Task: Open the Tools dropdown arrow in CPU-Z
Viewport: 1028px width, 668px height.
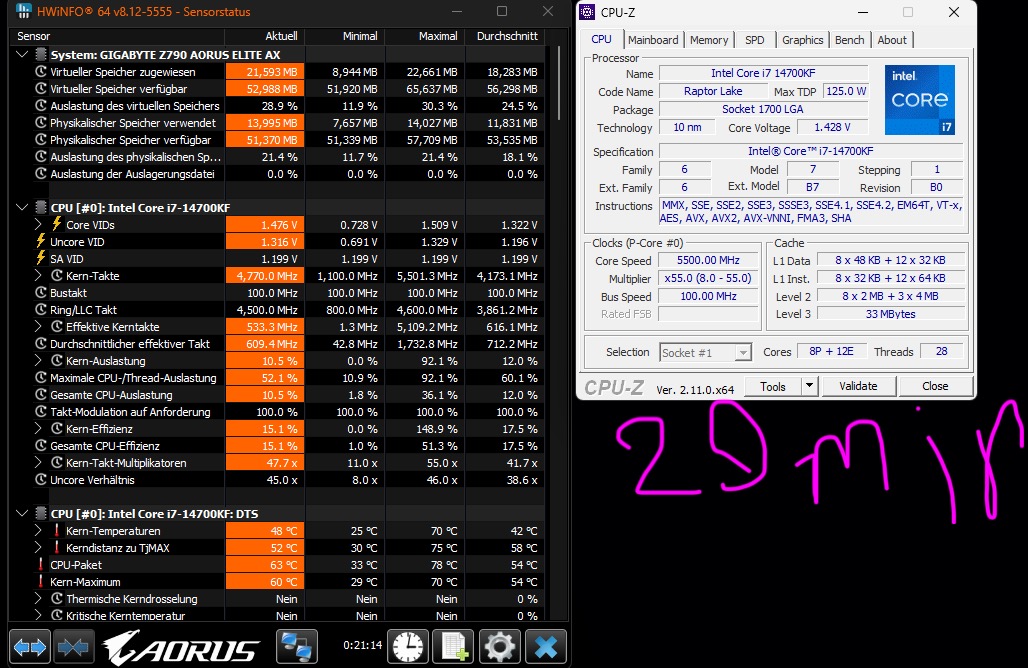Action: (x=809, y=386)
